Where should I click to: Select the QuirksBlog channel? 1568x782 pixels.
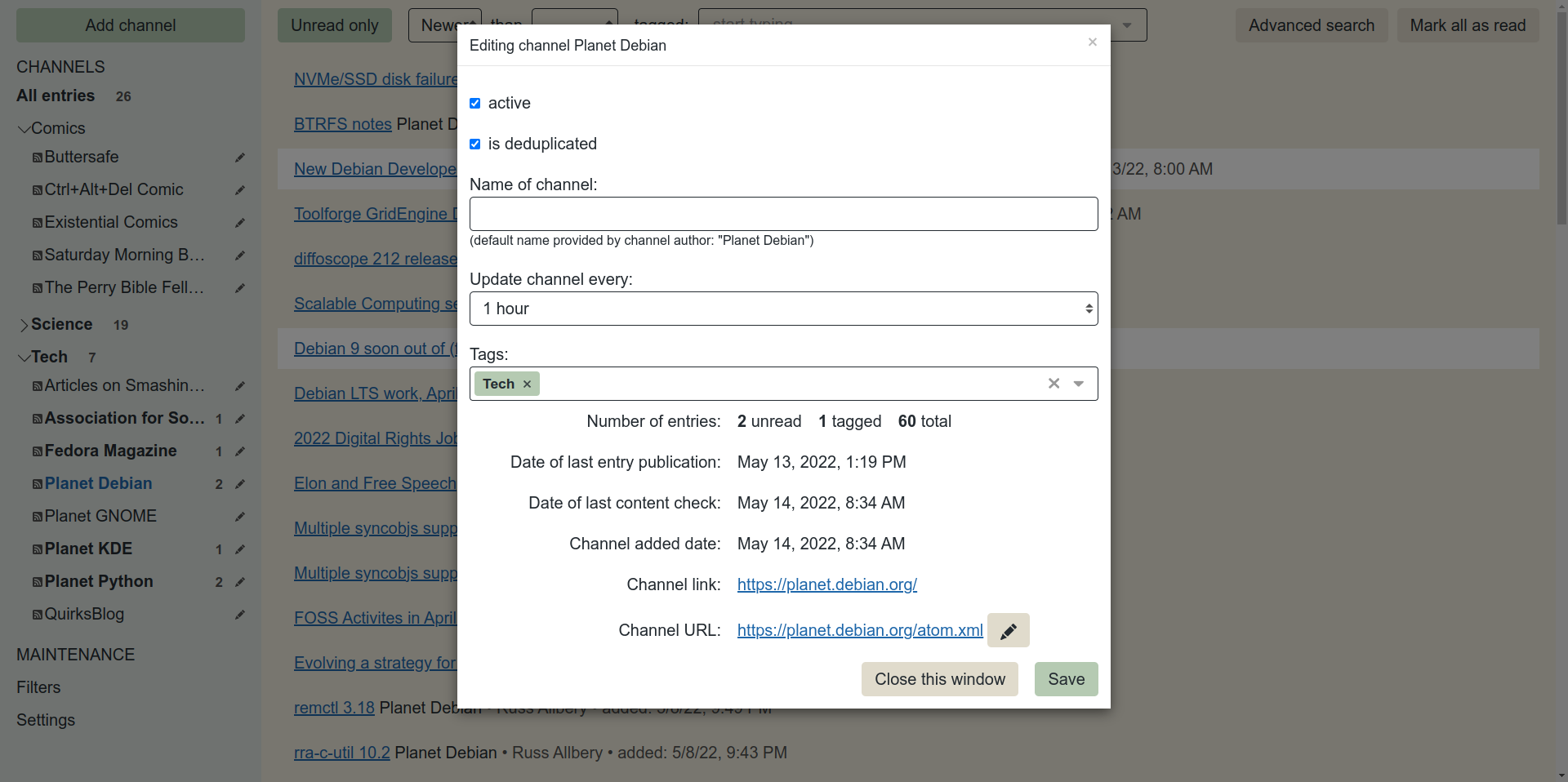pyautogui.click(x=84, y=614)
